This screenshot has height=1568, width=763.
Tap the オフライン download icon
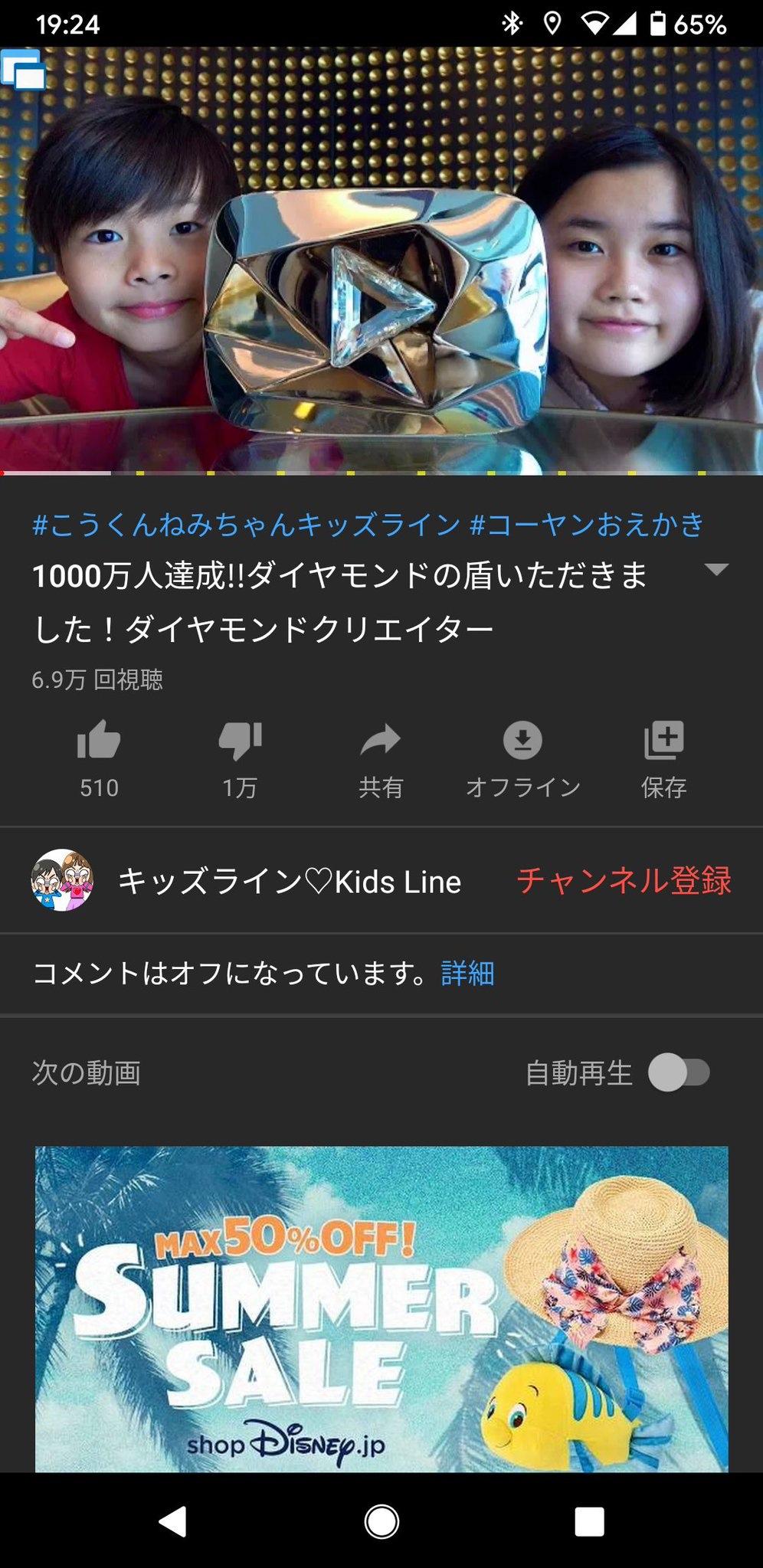tap(522, 740)
